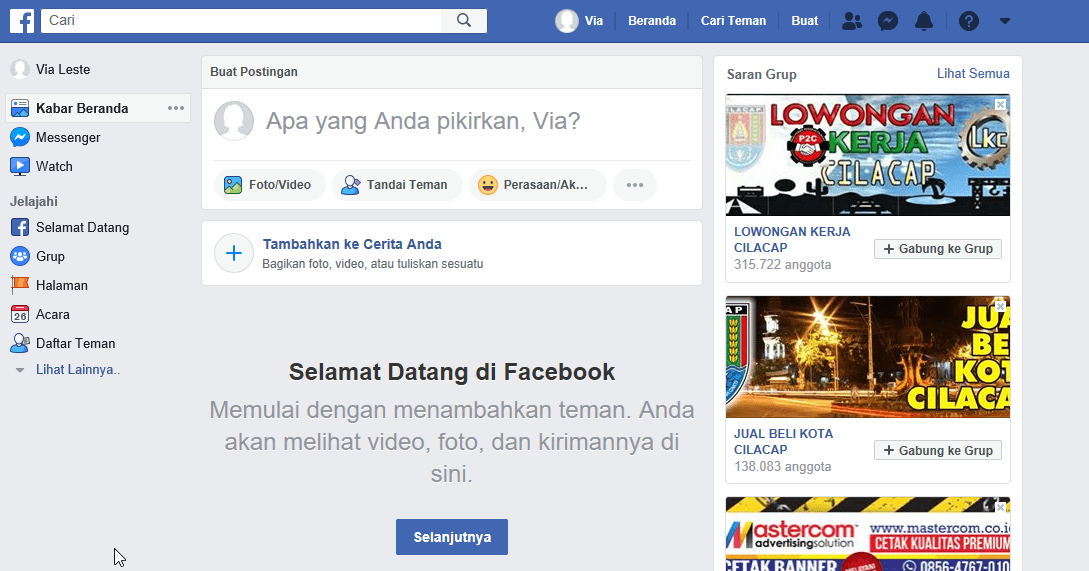Click the Via profile avatar in header

pos(567,21)
